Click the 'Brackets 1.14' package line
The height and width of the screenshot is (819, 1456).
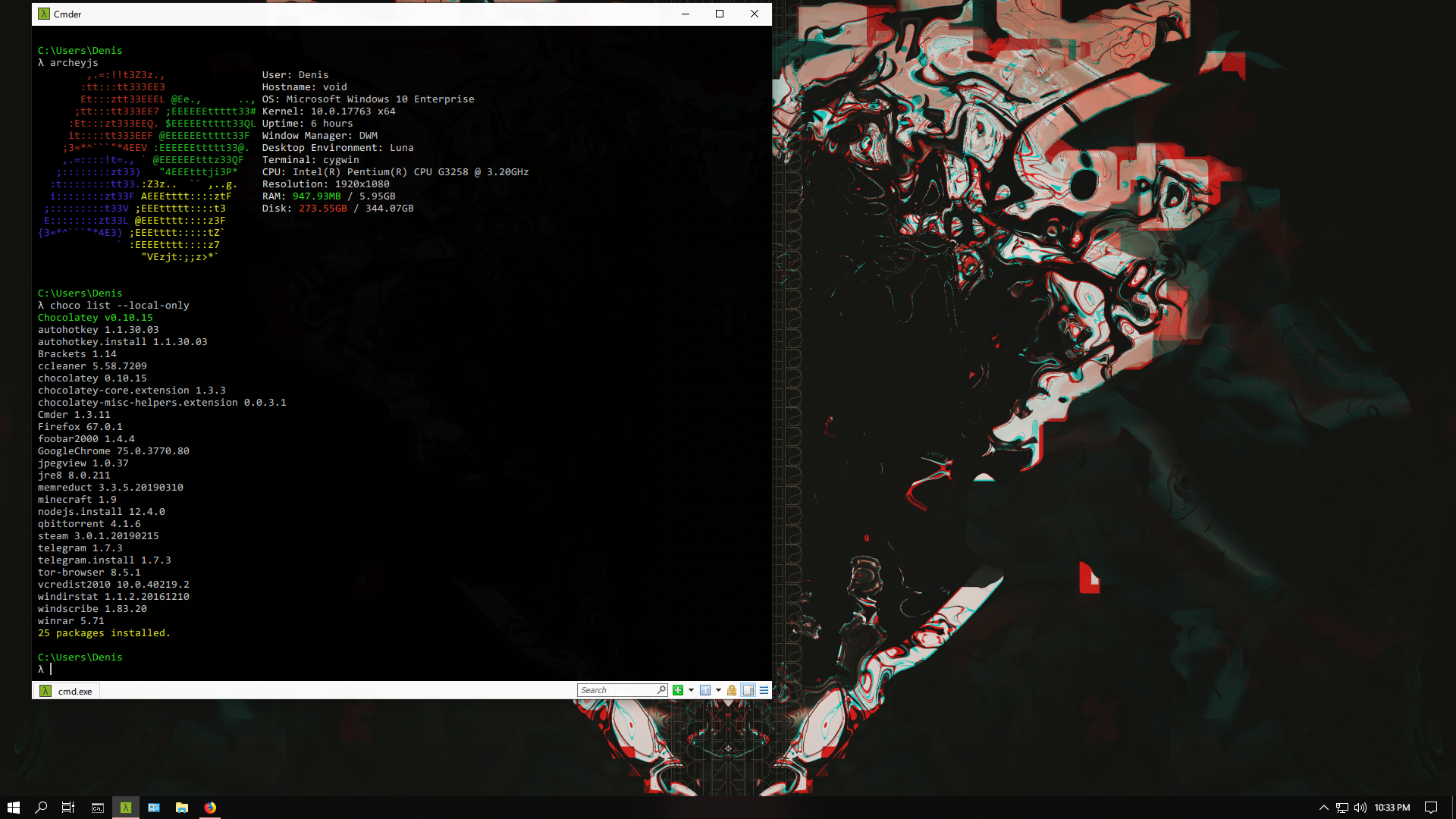pos(77,354)
